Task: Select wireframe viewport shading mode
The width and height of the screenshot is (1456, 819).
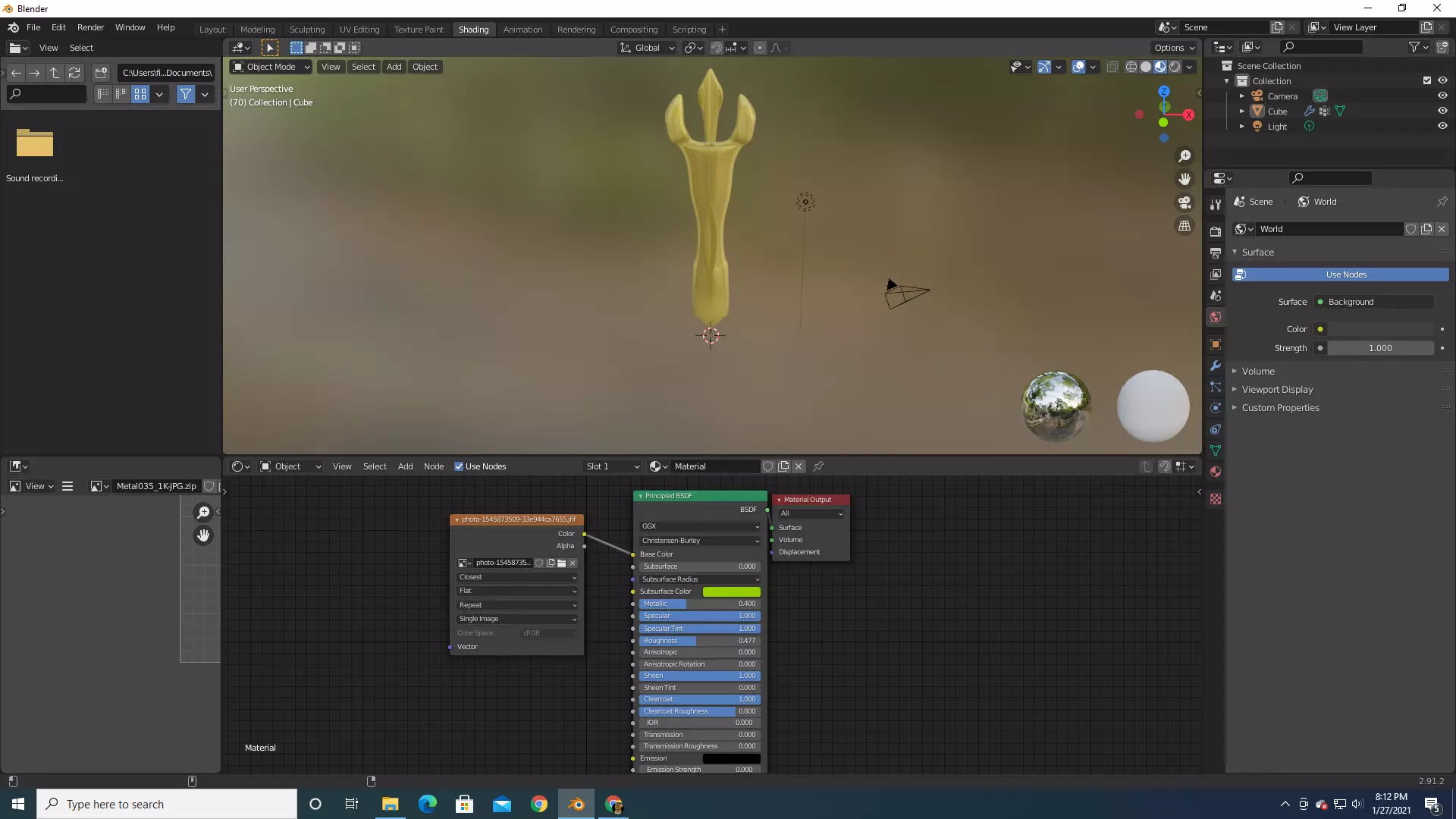Action: (1131, 67)
